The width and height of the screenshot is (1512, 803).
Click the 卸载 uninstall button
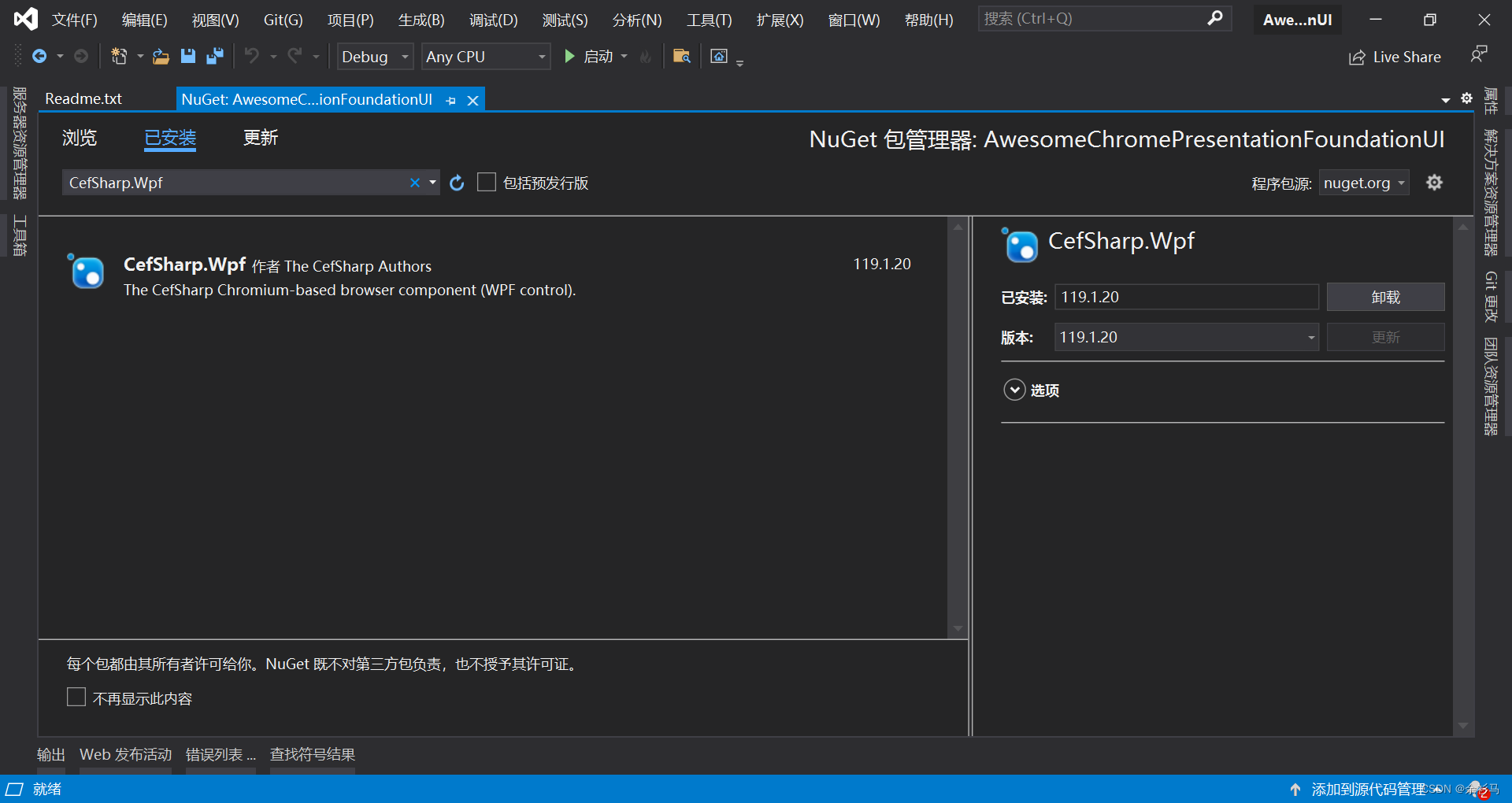[1385, 297]
